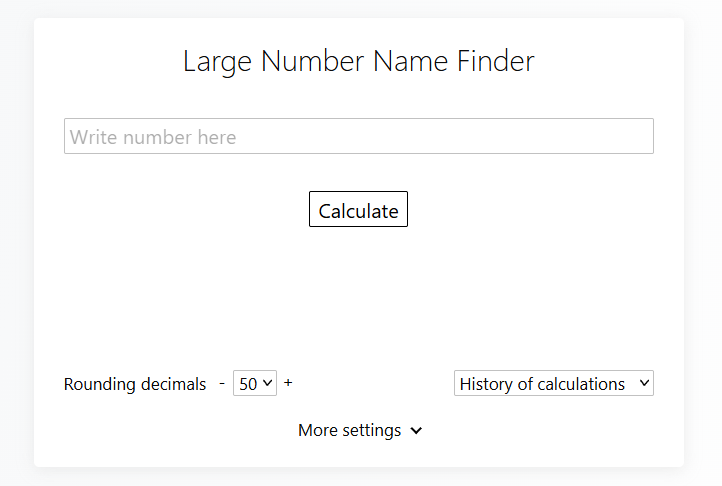
Task: Click the word "Calculate" to find the name
Action: click(x=358, y=211)
